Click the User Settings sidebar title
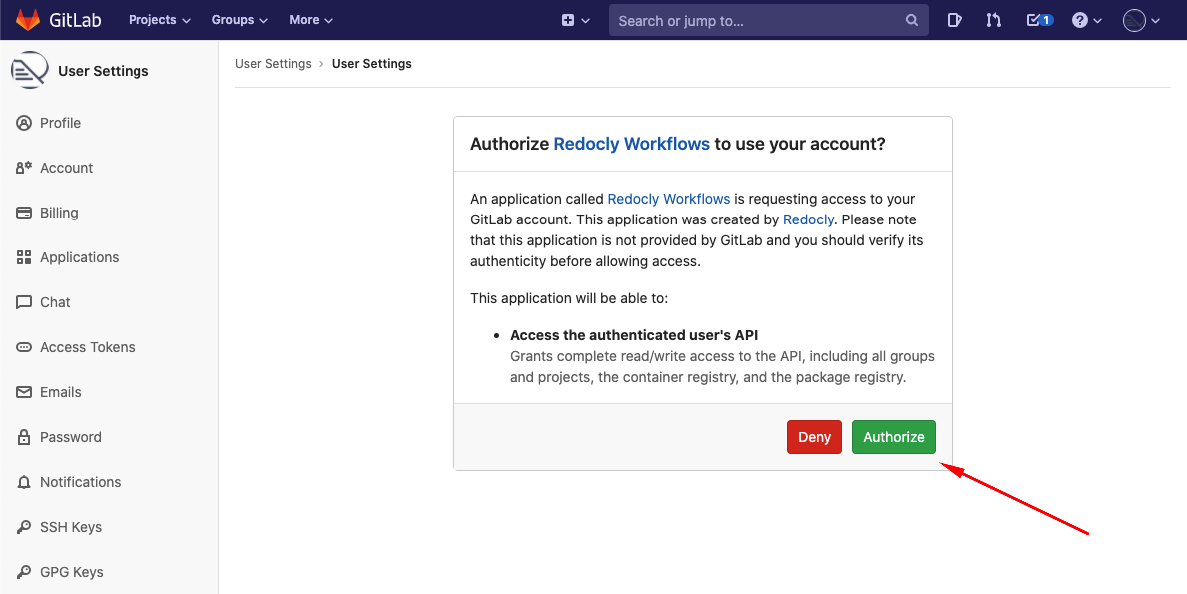Screen dimensions: 1187x594 pos(103,71)
